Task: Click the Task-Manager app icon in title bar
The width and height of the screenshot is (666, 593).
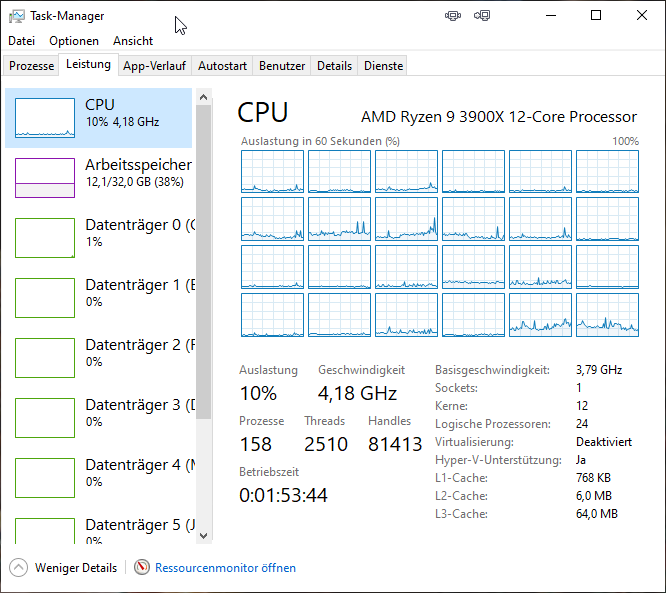Action: (x=18, y=16)
